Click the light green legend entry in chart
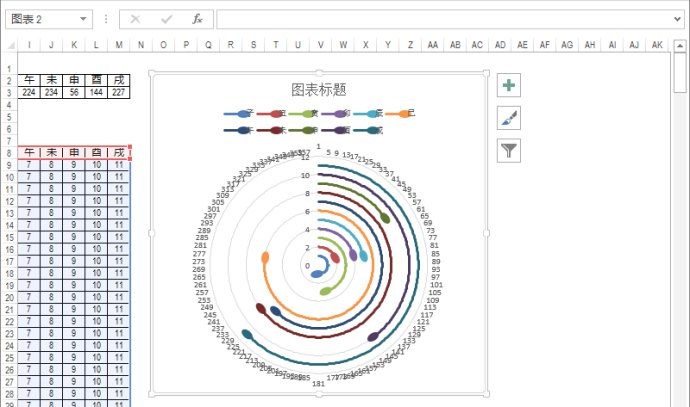Viewport: 690px width, 407px height. coord(304,114)
